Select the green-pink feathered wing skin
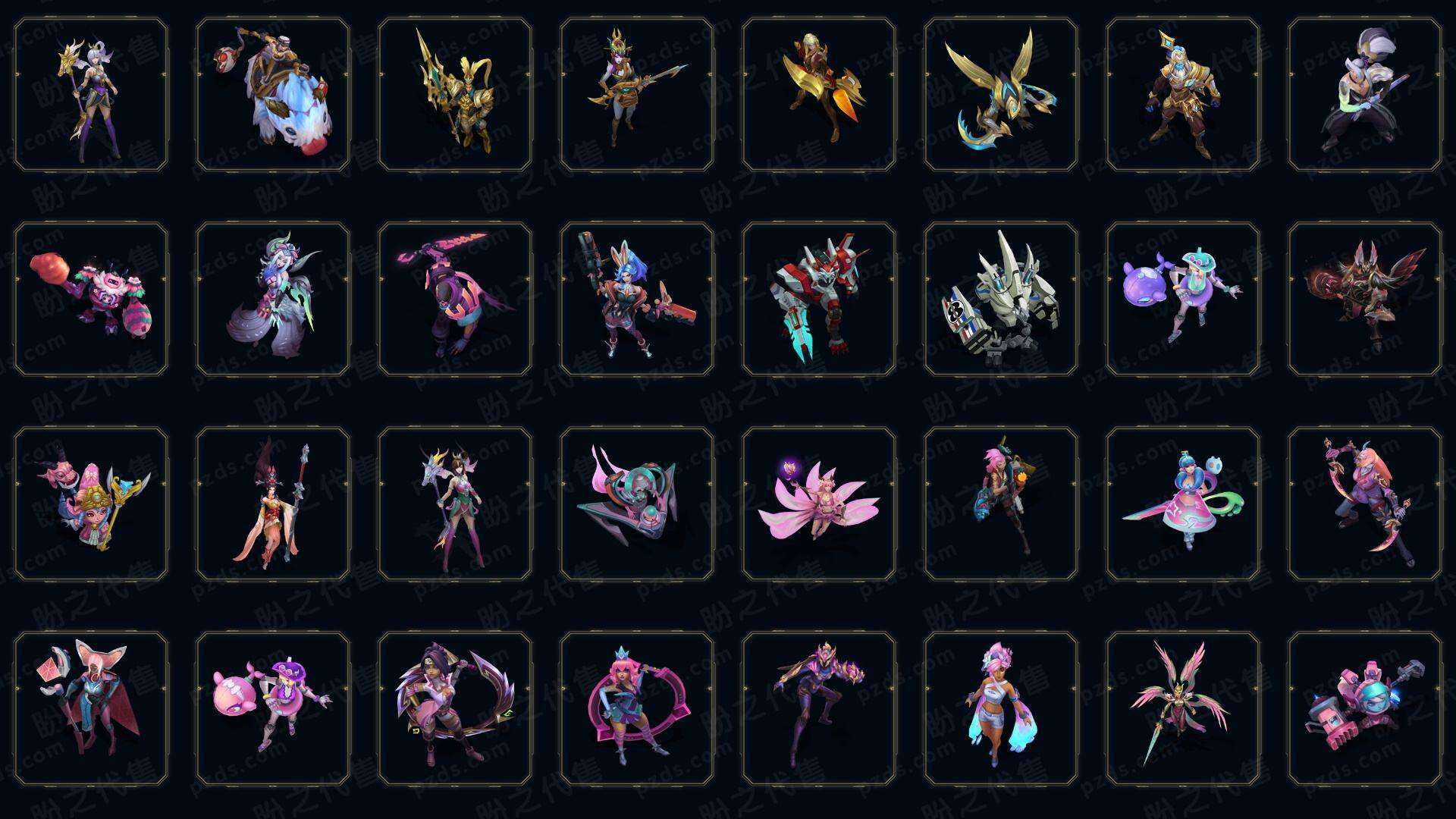 pos(1183,709)
